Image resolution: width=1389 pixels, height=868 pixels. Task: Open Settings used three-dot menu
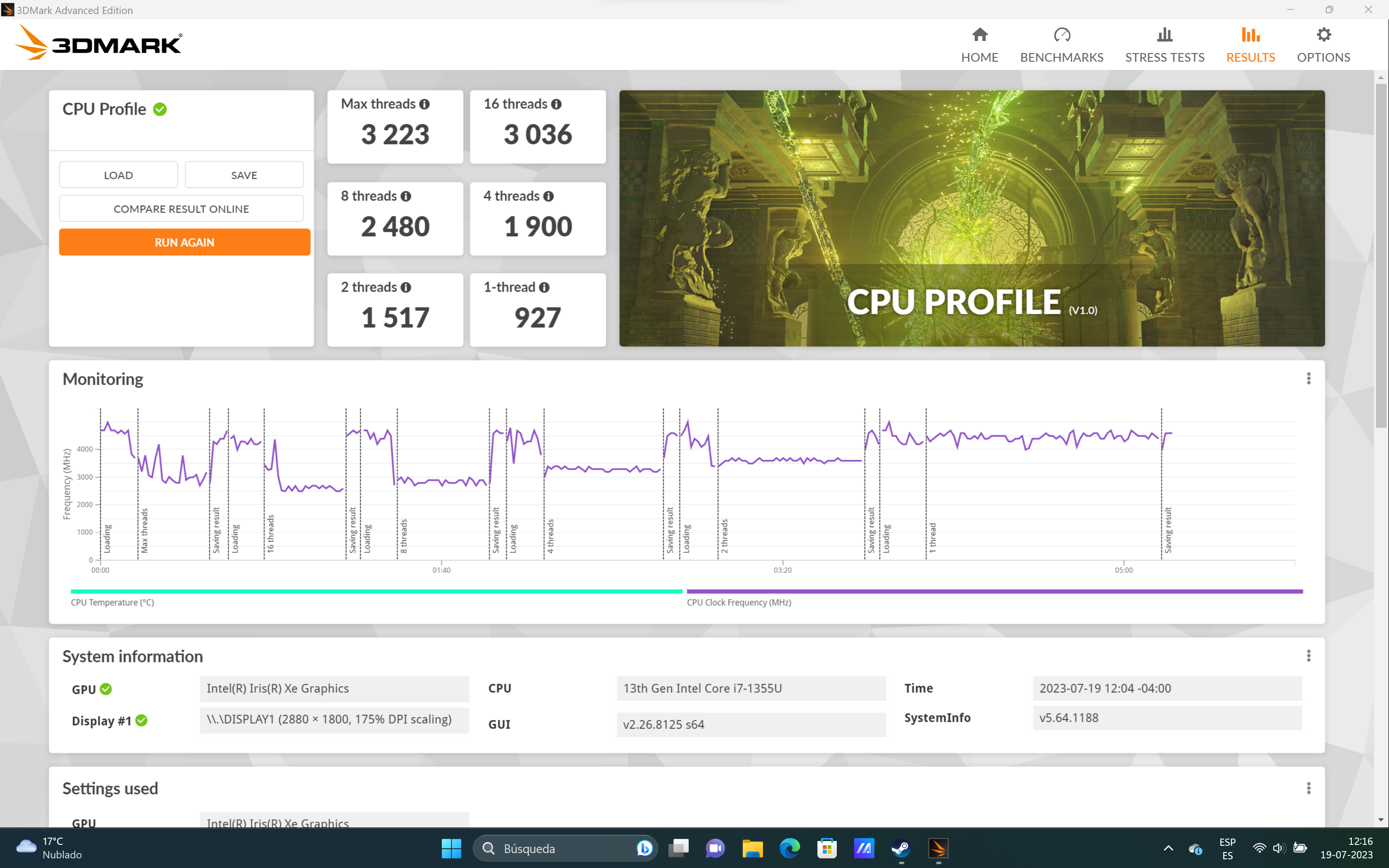(x=1308, y=788)
